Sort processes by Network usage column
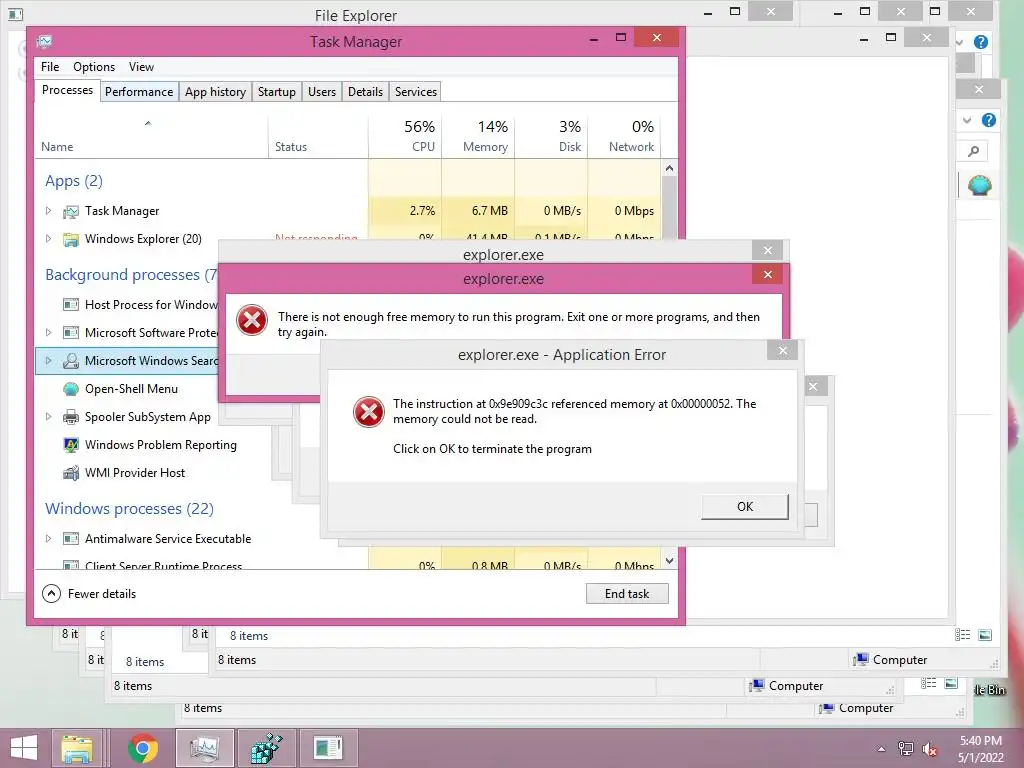Screen dimensions: 1024x768 point(625,136)
